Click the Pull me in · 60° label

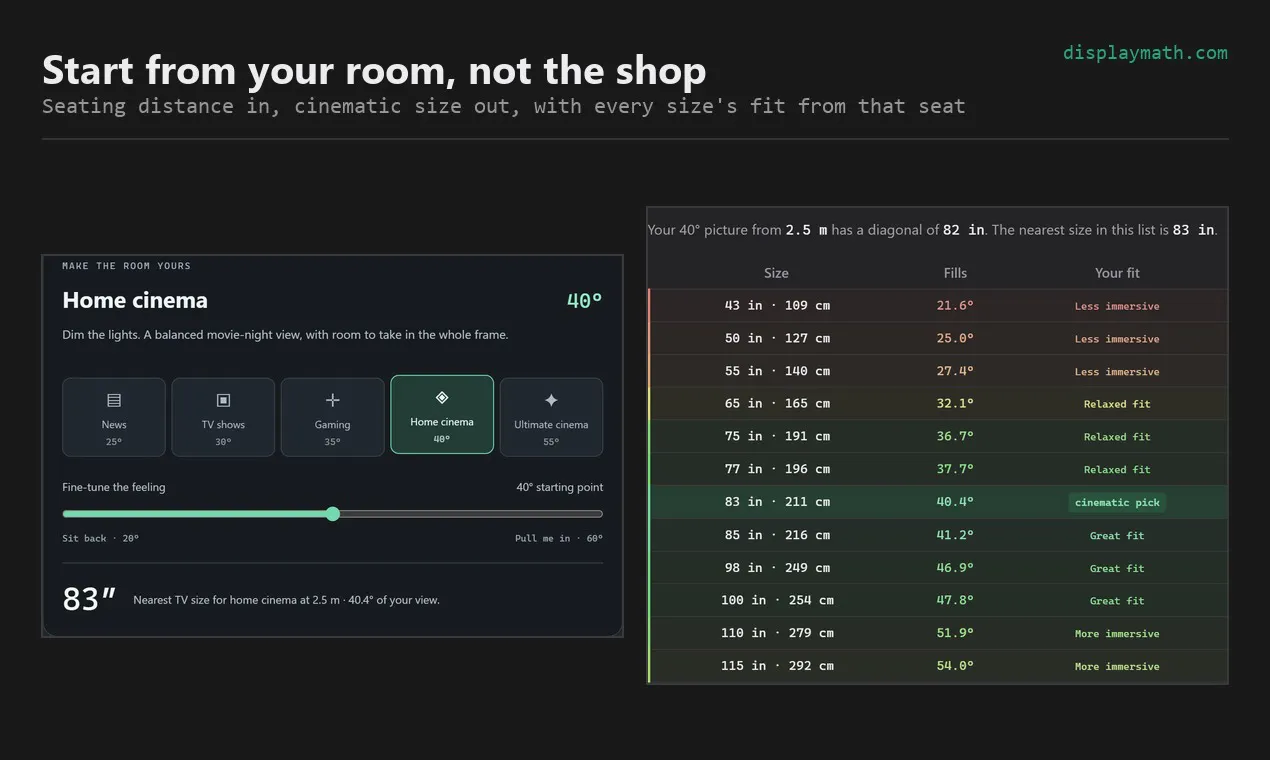tap(559, 538)
